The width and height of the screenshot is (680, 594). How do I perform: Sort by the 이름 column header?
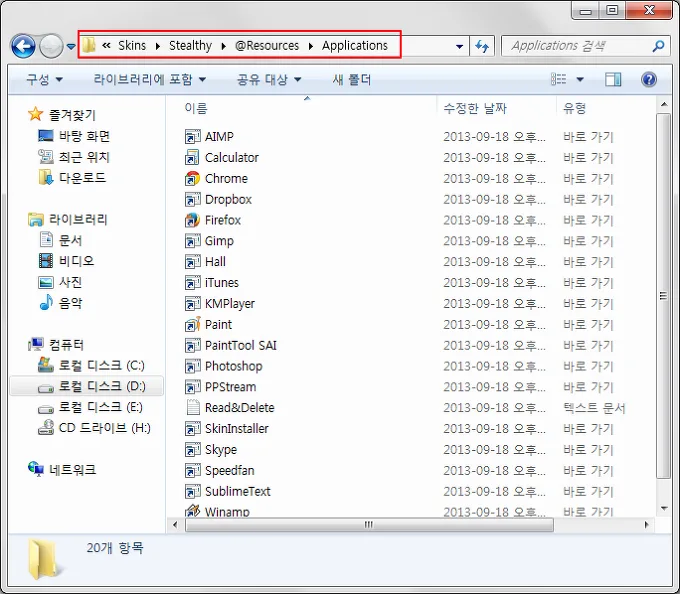[x=196, y=108]
